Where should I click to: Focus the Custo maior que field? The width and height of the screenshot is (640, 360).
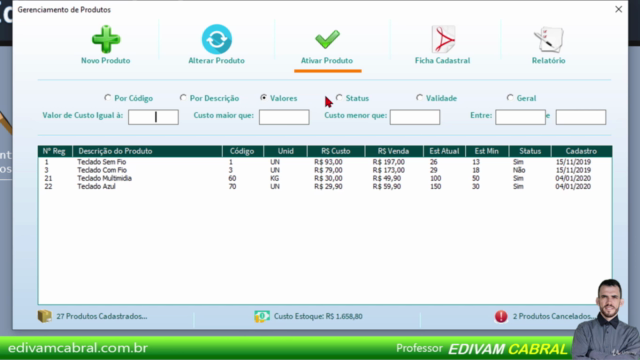[284, 117]
